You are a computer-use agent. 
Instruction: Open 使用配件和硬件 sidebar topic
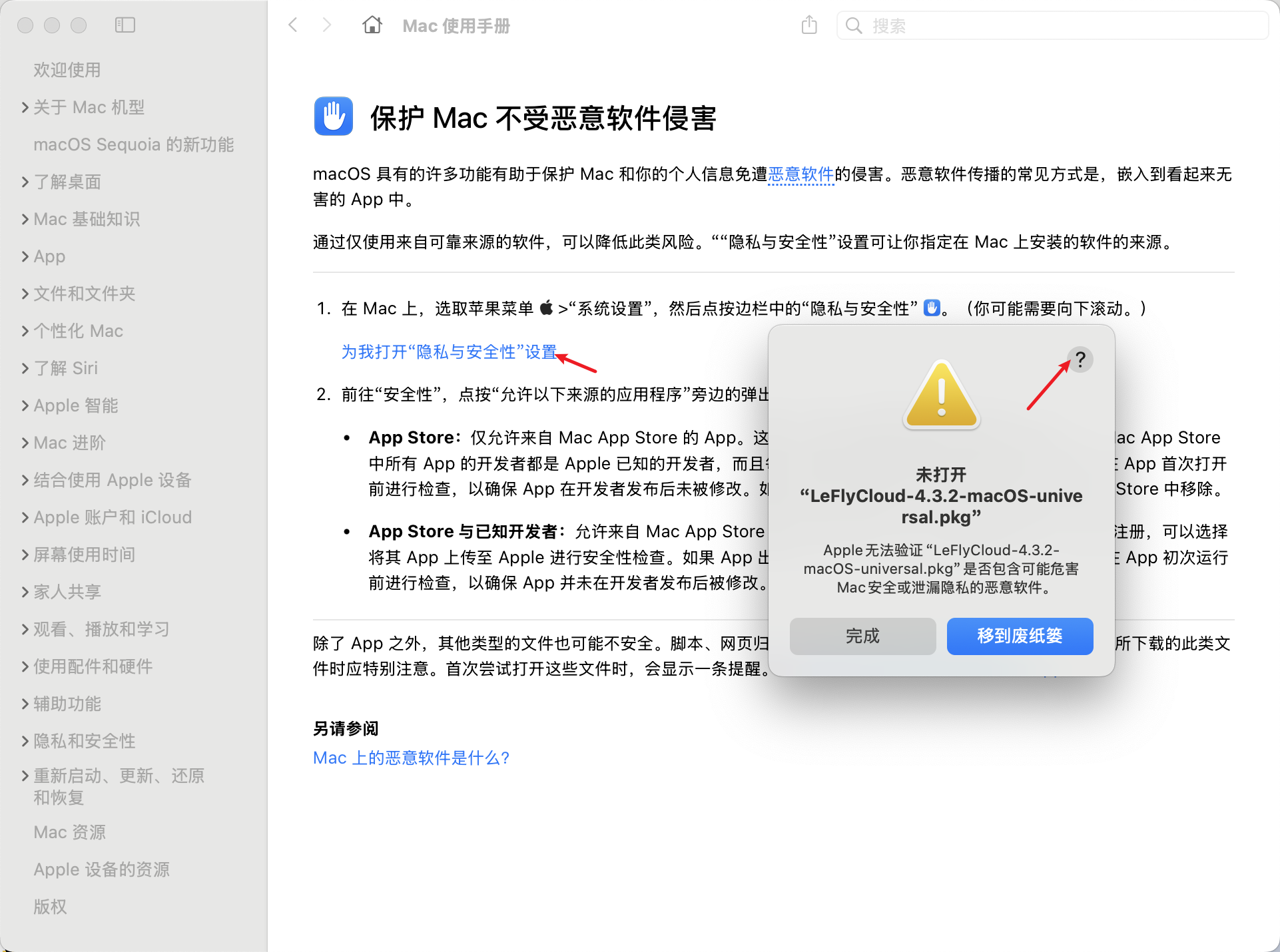coord(93,666)
